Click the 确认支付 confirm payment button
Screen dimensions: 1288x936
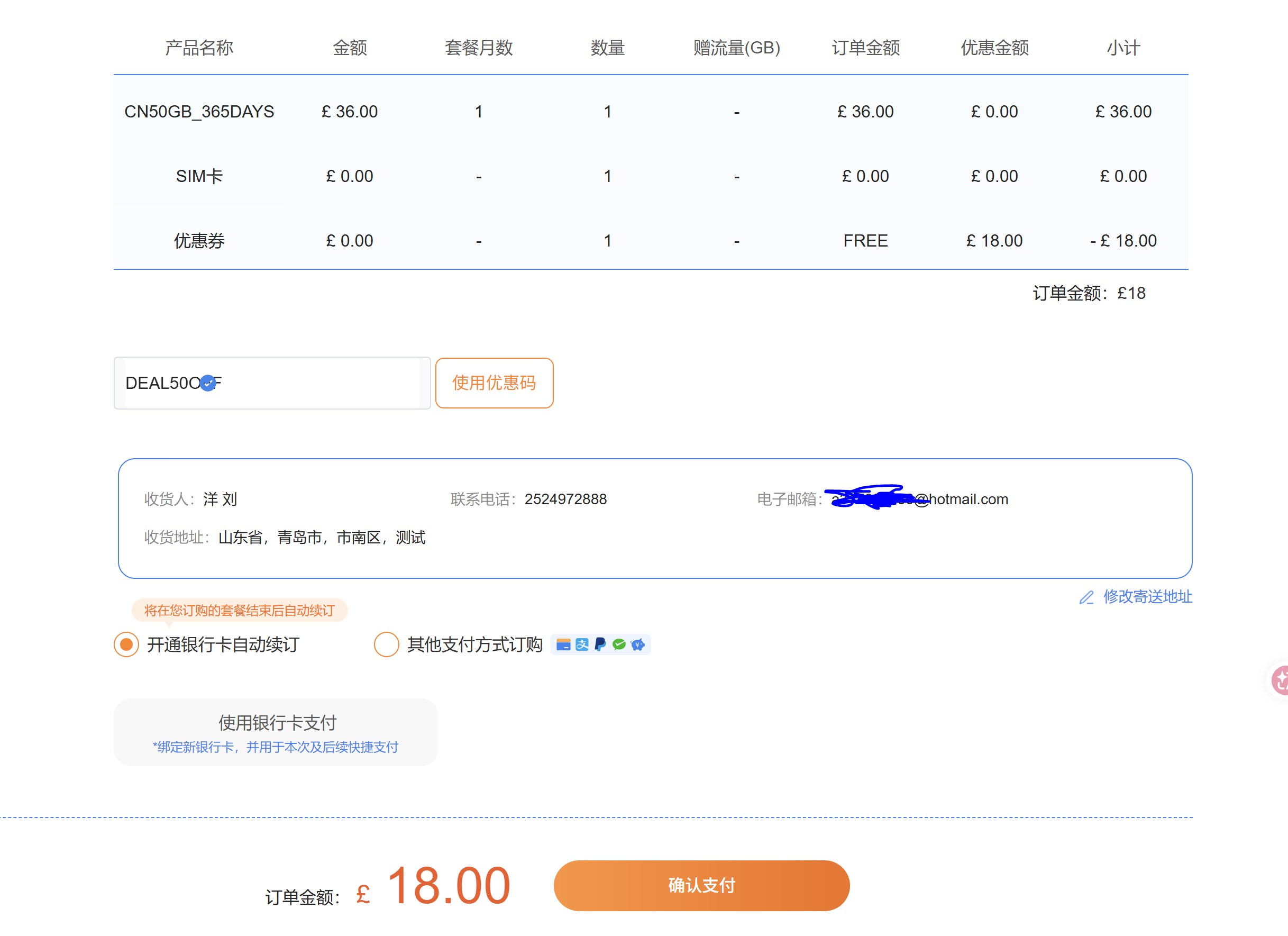pyautogui.click(x=701, y=885)
